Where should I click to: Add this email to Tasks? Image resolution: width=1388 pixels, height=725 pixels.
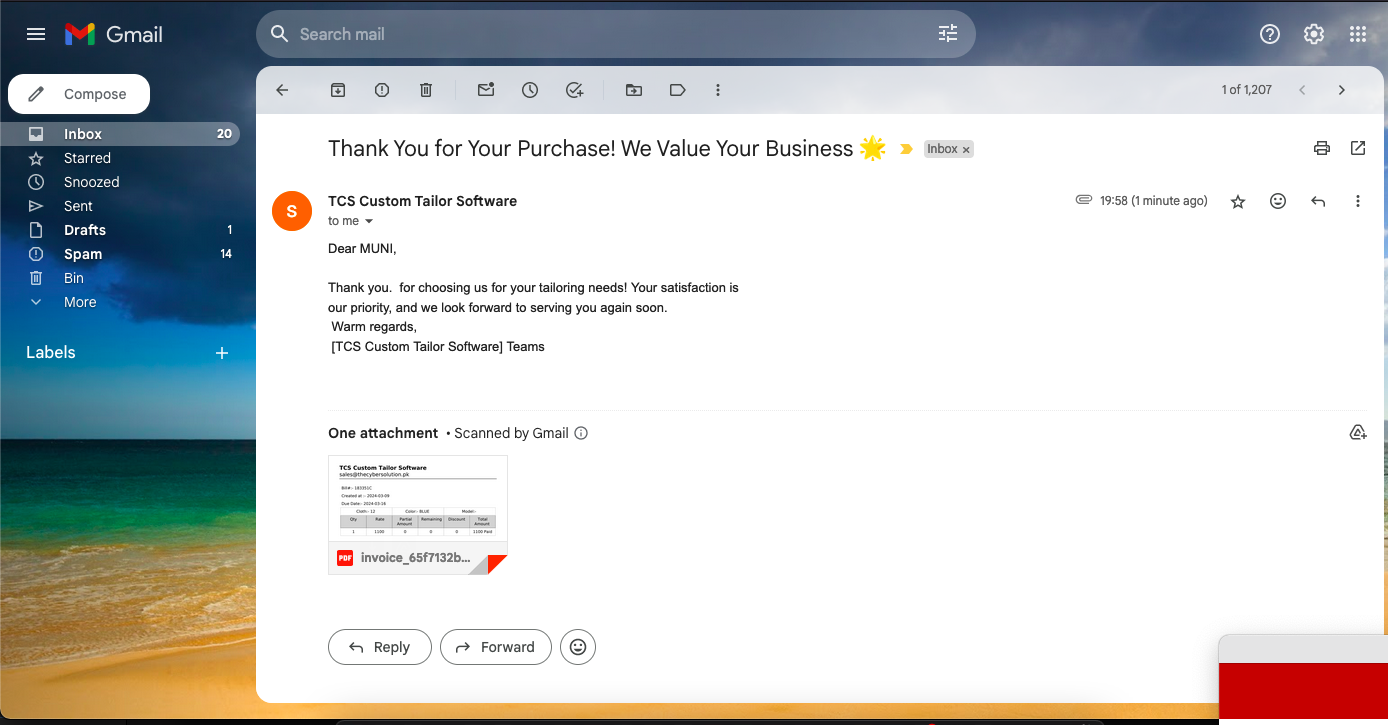coord(574,90)
